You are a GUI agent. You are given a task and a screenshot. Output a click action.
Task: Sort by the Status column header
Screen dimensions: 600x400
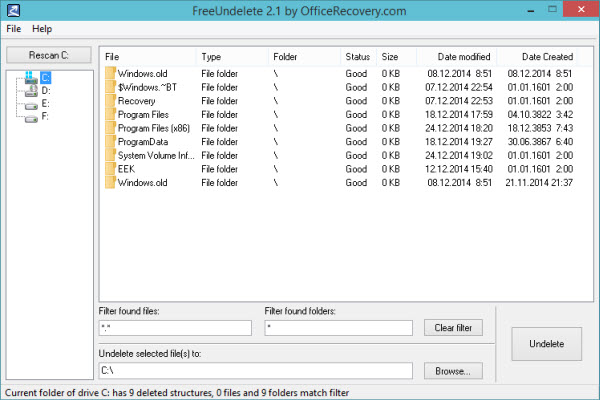pos(358,57)
